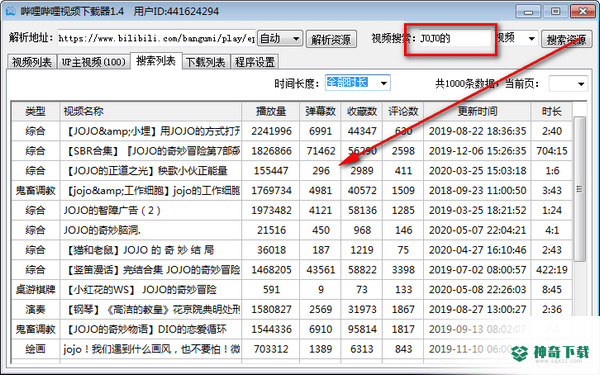
Task: Select row 【JOJO的奇妙物语】DIO的恋爱循环
Action: (x=292, y=329)
